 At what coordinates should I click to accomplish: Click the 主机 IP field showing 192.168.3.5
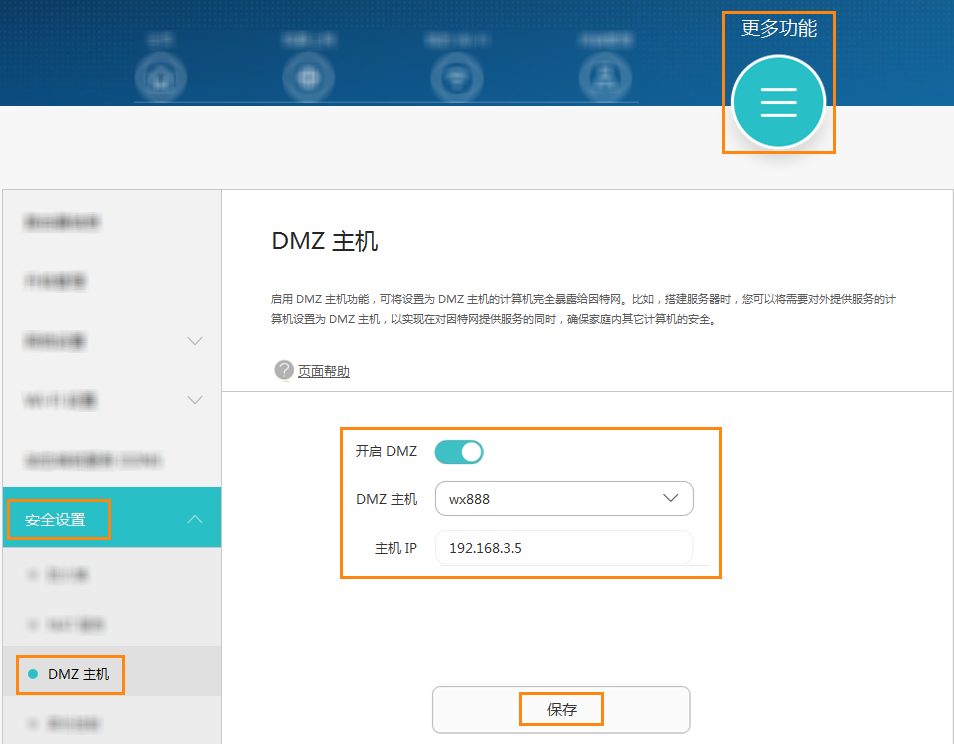coord(564,548)
